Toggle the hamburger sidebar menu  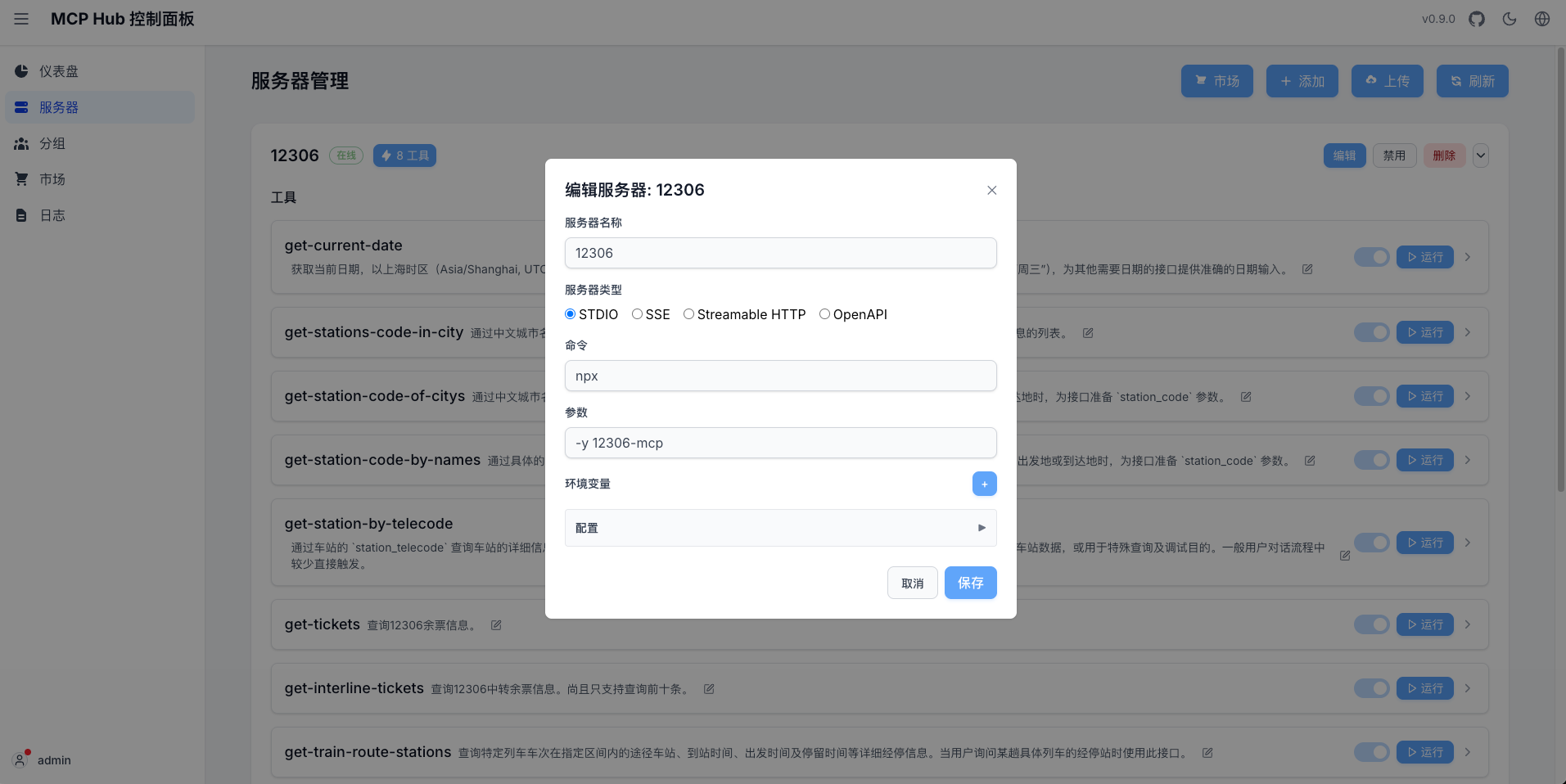coord(21,19)
